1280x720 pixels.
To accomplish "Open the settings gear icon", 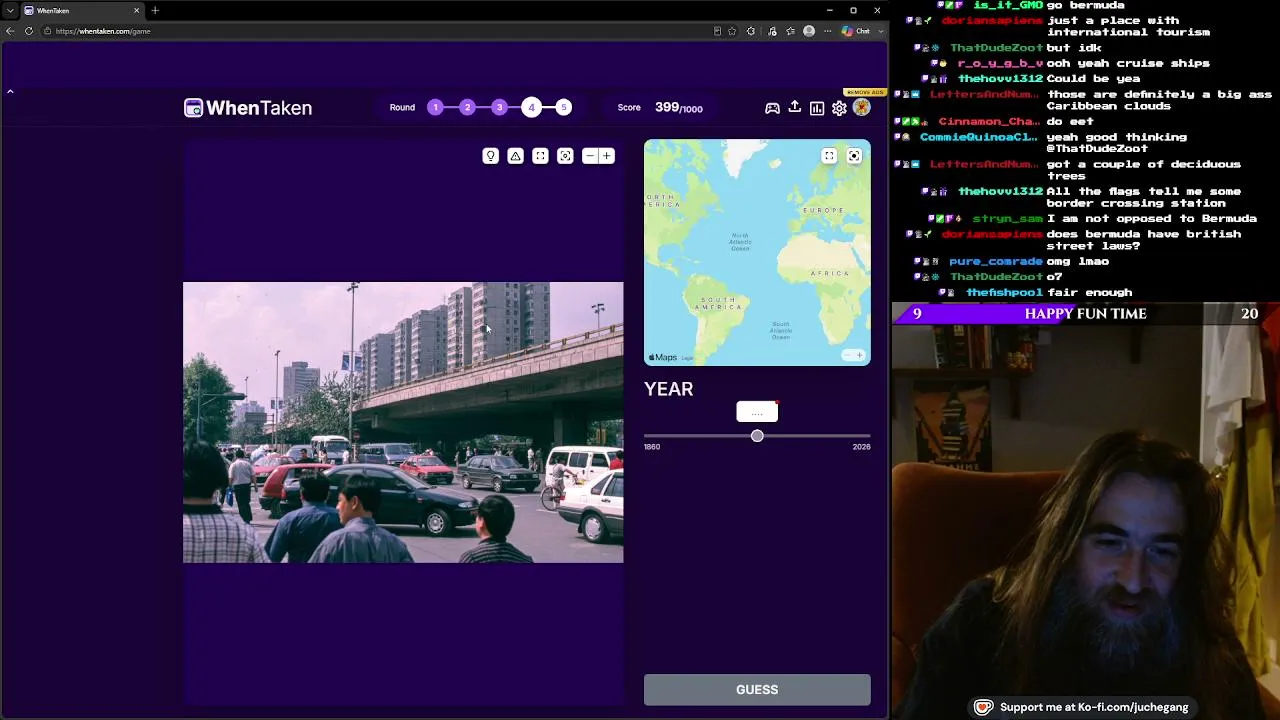I will click(839, 108).
